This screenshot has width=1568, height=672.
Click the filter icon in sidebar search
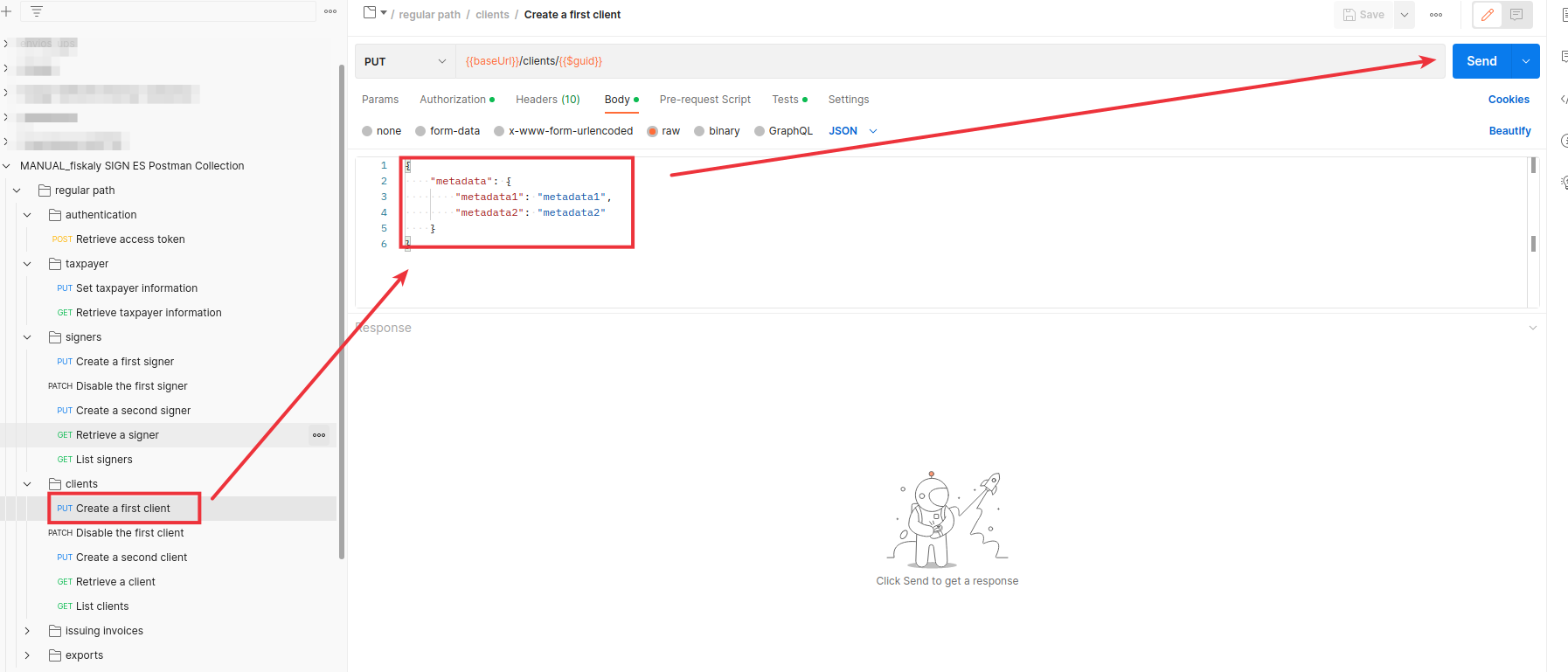(x=37, y=11)
